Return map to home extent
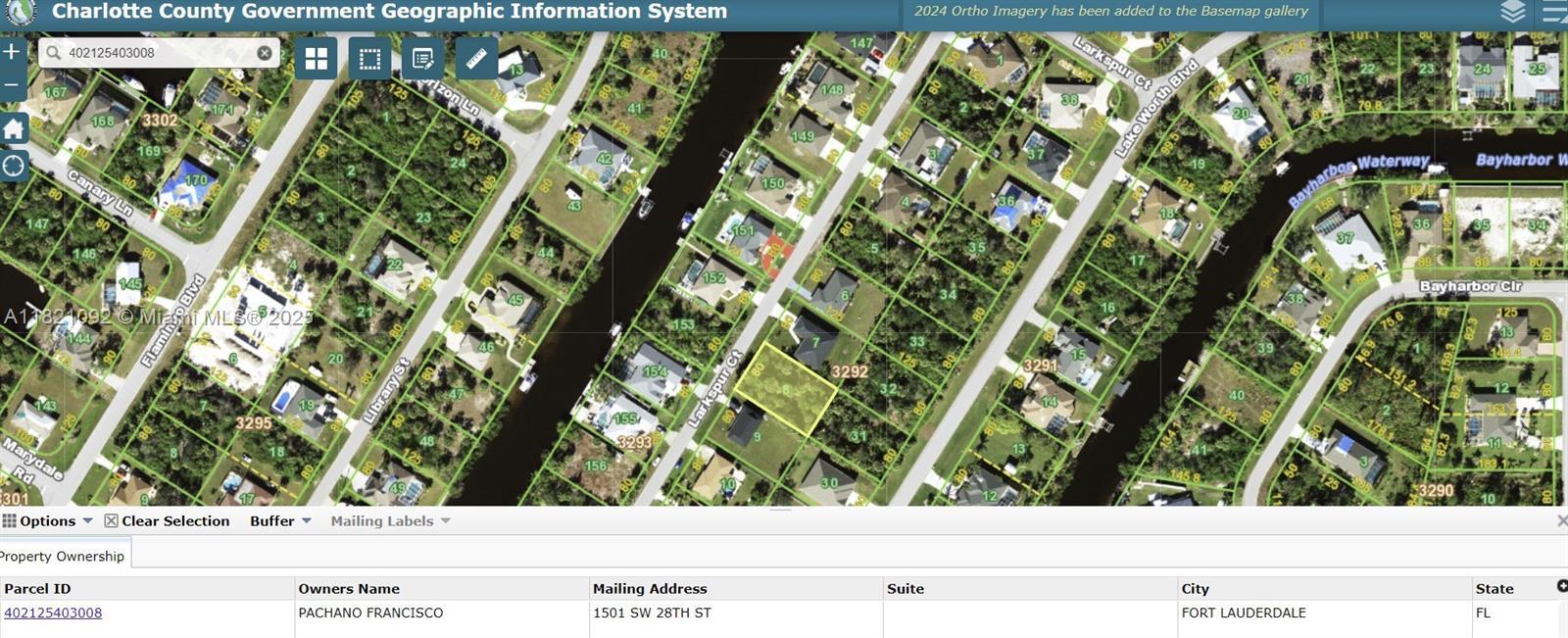Image resolution: width=1568 pixels, height=638 pixels. click(14, 128)
